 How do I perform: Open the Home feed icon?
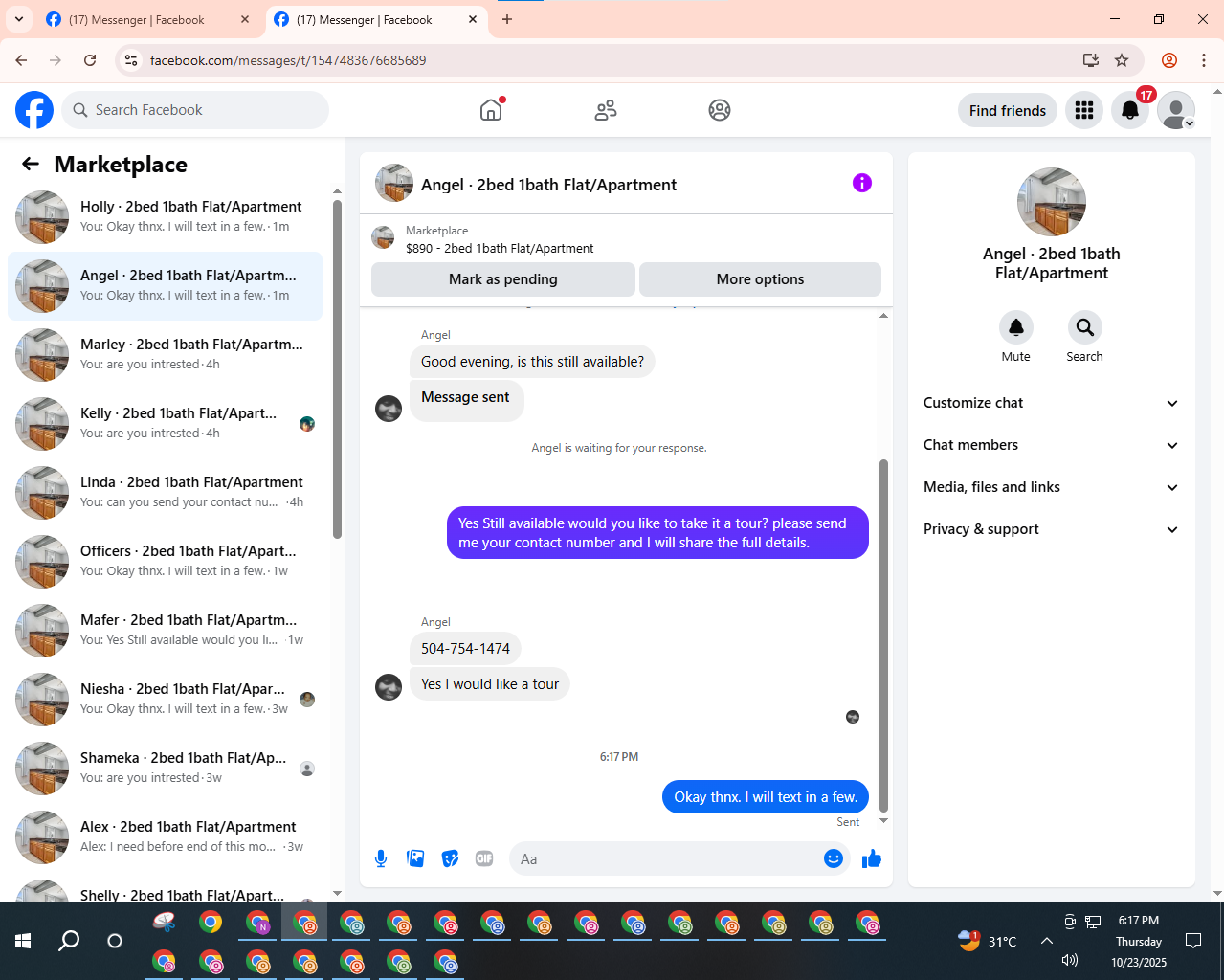[491, 110]
